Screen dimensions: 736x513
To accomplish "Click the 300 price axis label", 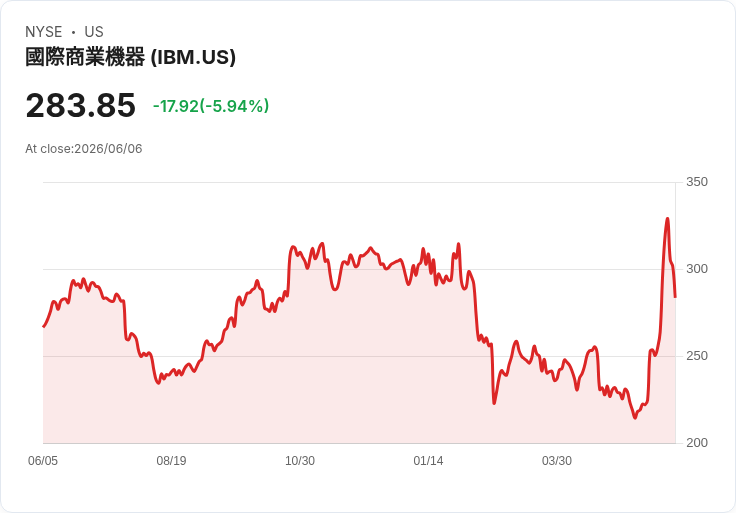I will [x=697, y=268].
